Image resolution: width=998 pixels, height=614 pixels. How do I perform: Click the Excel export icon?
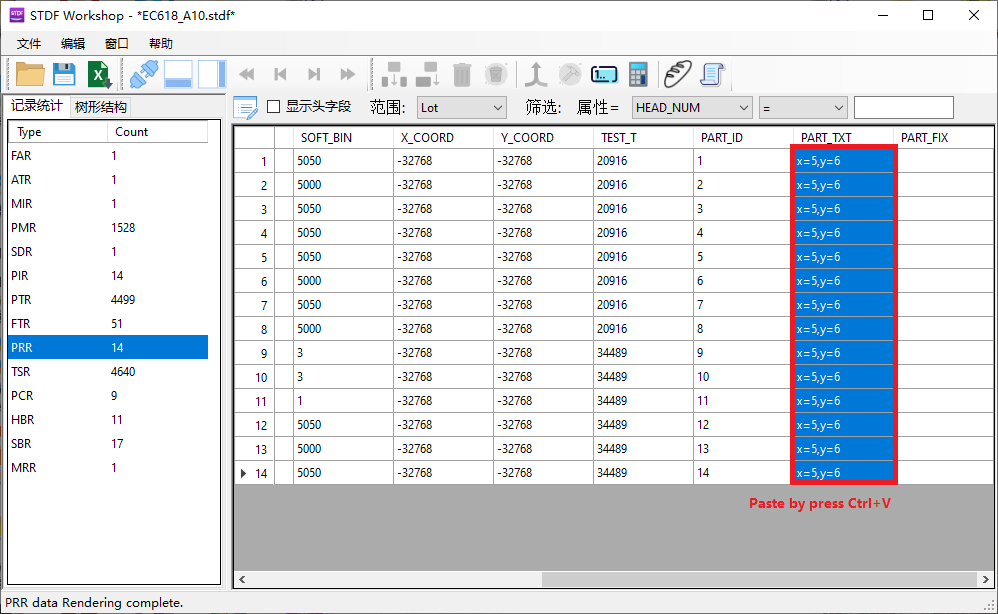pyautogui.click(x=98, y=74)
